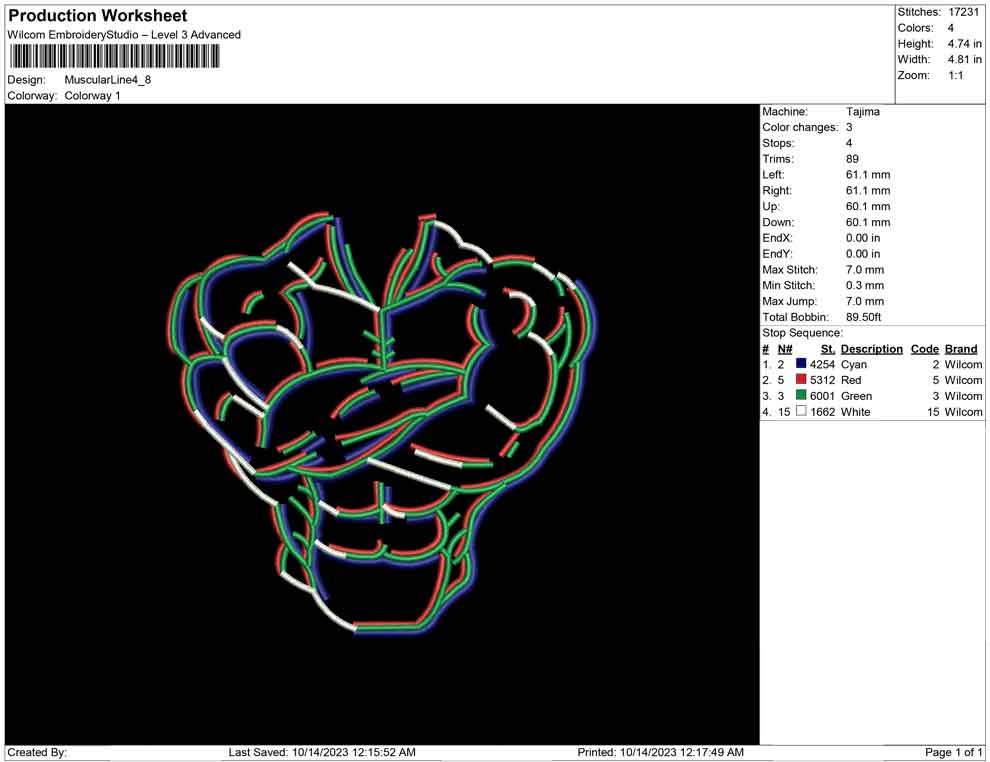Click the Max Stitch value '7.0 mm'

pyautogui.click(x=865, y=270)
